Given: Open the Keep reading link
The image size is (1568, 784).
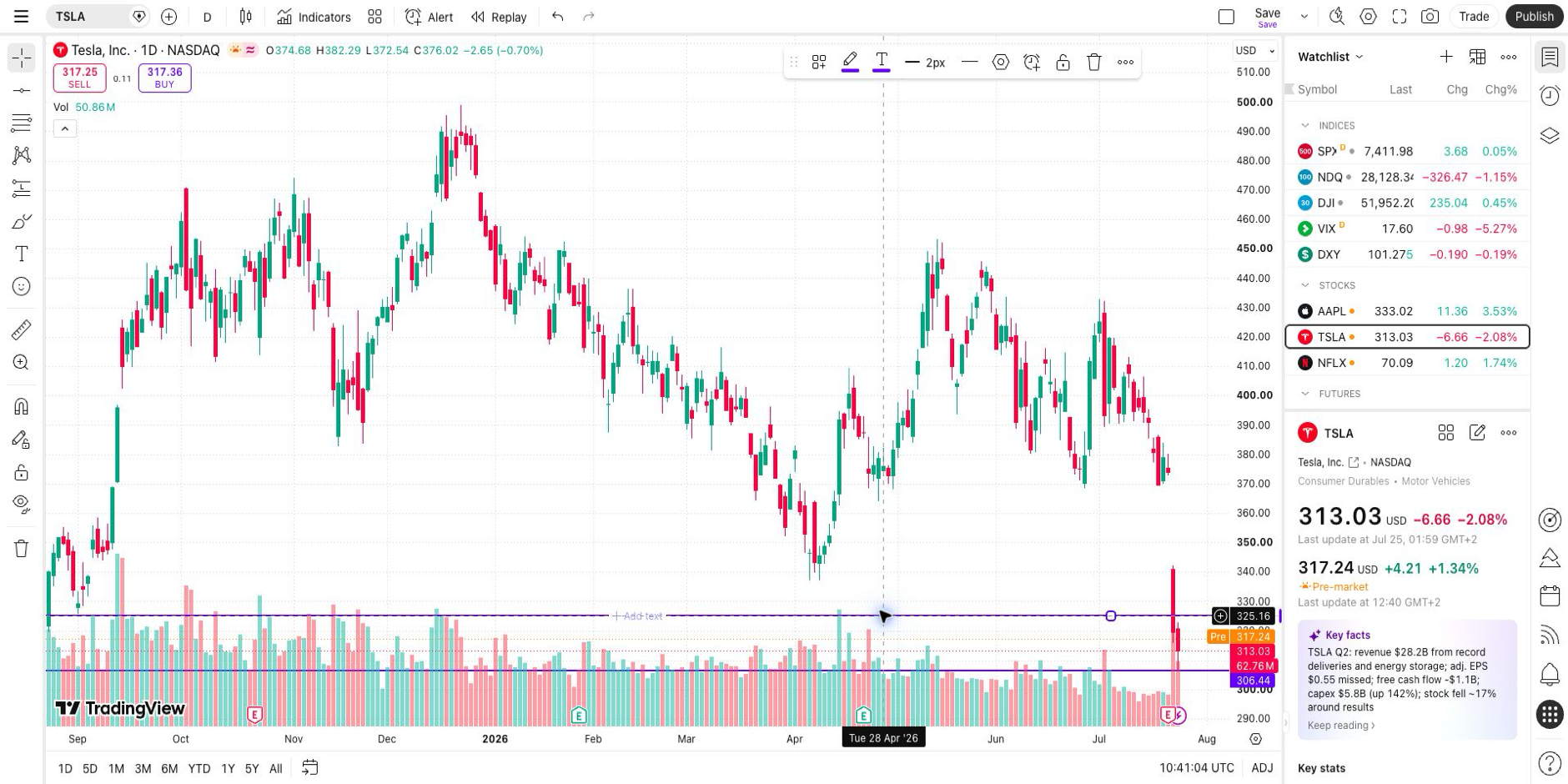Looking at the screenshot, I should tap(1341, 726).
